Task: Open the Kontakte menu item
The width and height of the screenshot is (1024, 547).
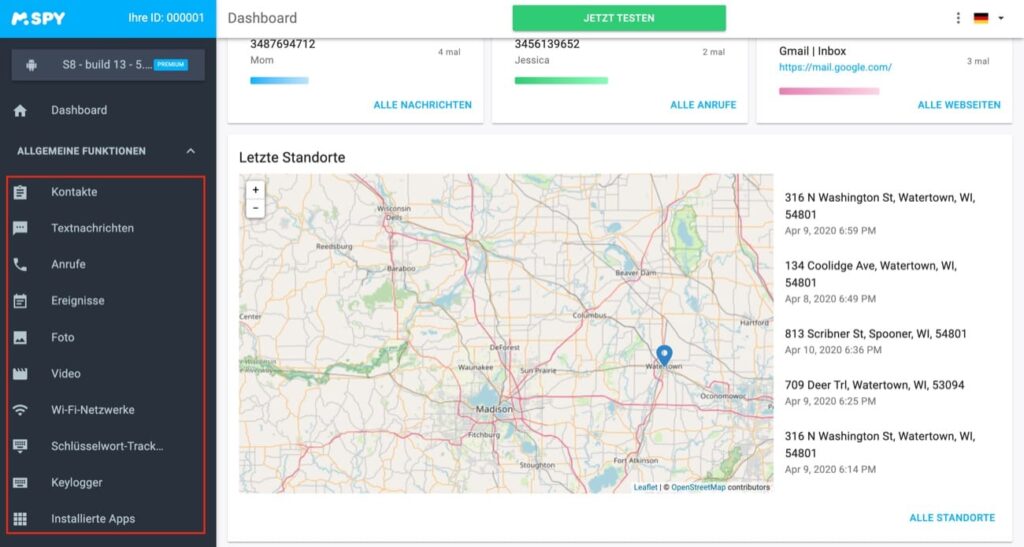Action: pos(74,192)
